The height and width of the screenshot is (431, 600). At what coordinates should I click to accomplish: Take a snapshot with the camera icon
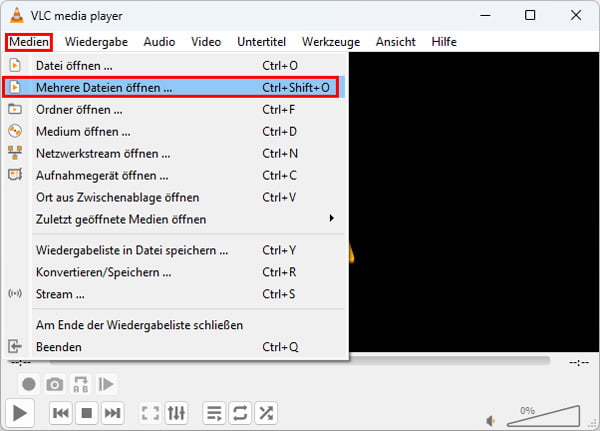tap(55, 384)
